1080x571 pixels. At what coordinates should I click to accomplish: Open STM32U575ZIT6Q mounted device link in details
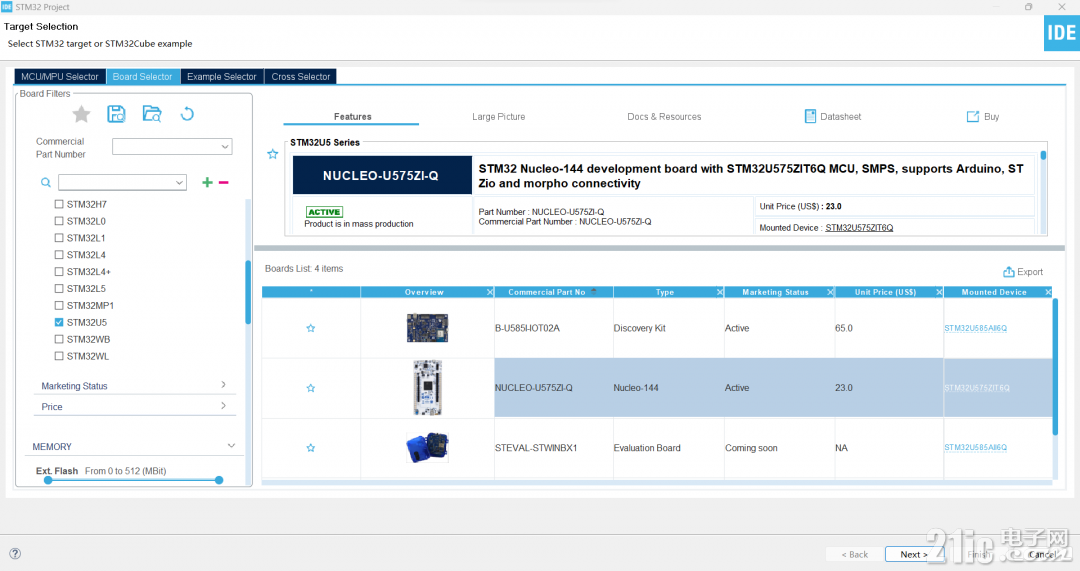tap(859, 228)
